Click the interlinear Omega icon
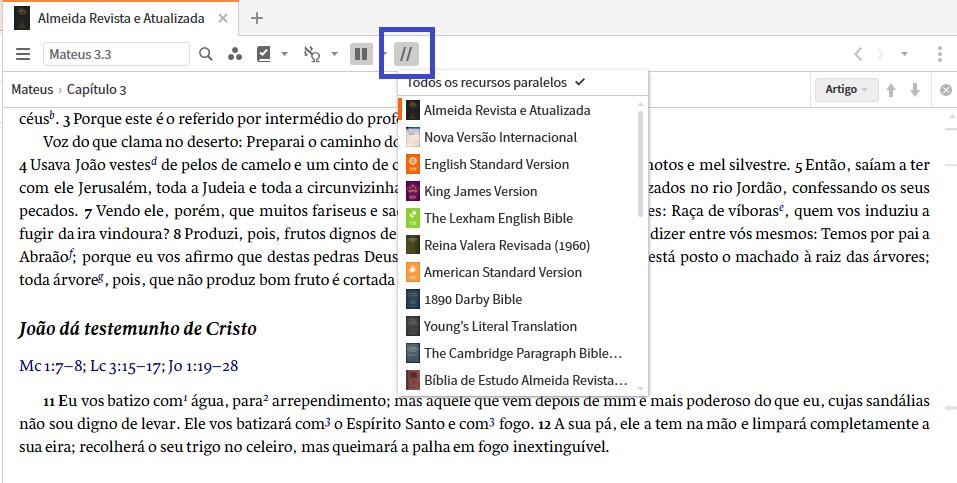The image size is (957, 483). coord(312,54)
